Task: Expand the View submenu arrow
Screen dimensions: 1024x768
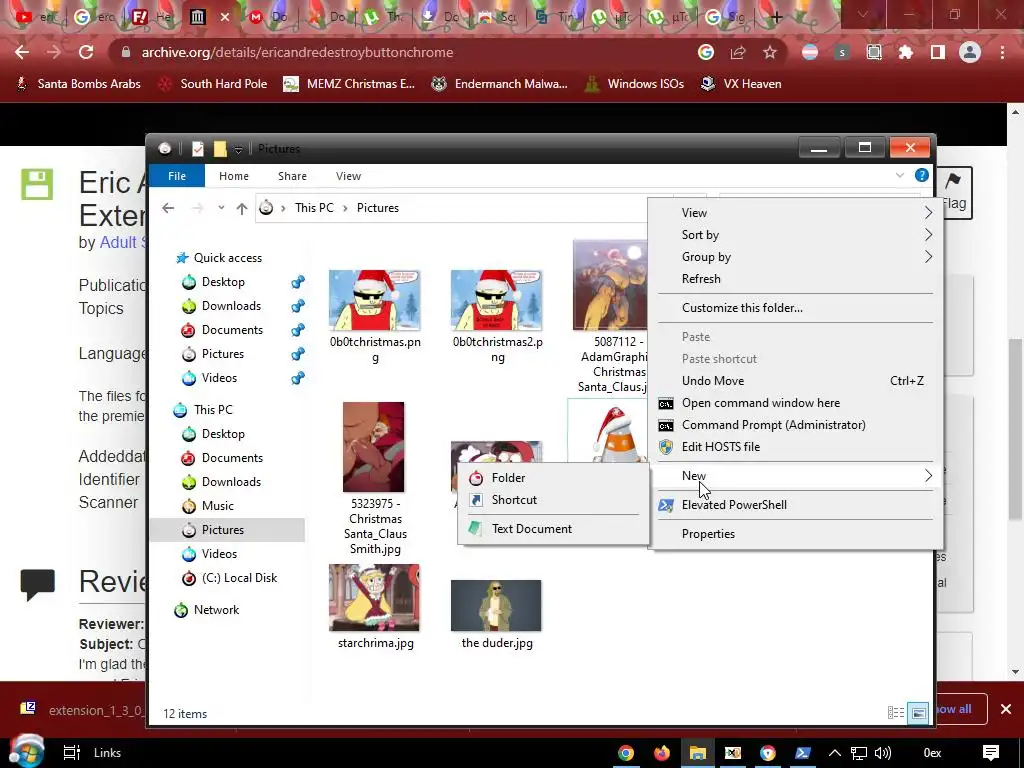Action: (x=928, y=213)
